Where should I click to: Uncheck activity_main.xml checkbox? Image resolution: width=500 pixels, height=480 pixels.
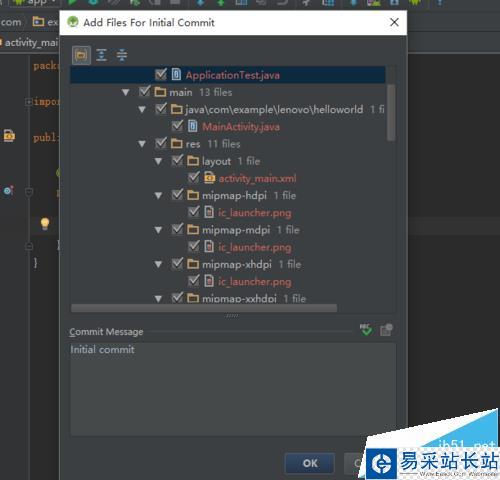pyautogui.click(x=194, y=177)
